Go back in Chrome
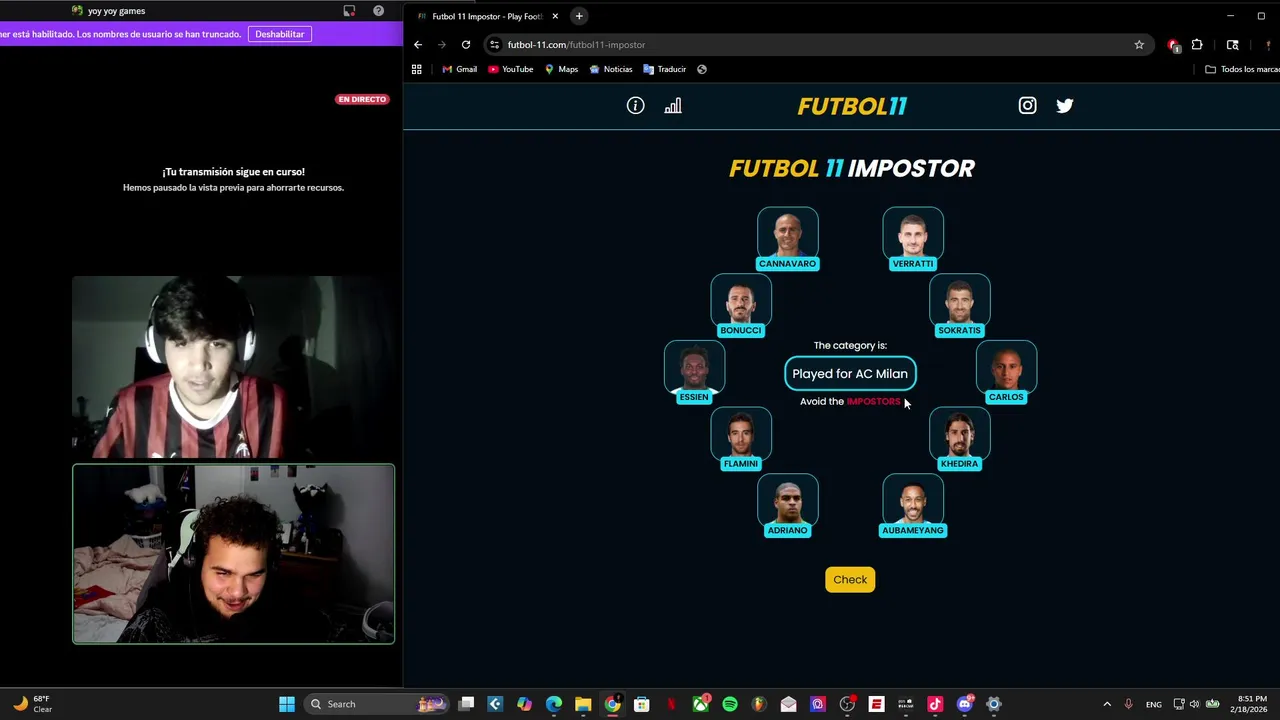Viewport: 1280px width, 720px height. coord(418,44)
